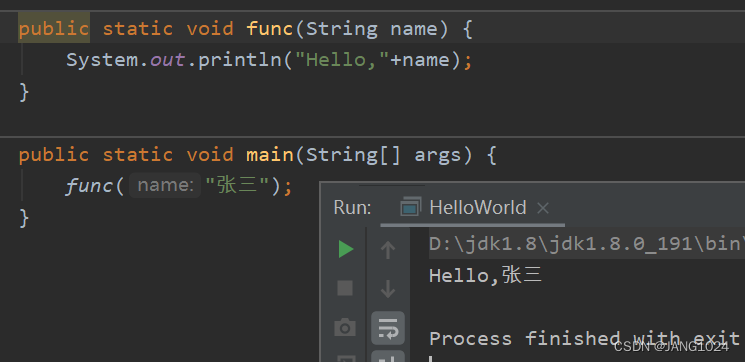This screenshot has height=362, width=745.
Task: Click the 'name:' parameter hint in func call
Action: pos(165,185)
